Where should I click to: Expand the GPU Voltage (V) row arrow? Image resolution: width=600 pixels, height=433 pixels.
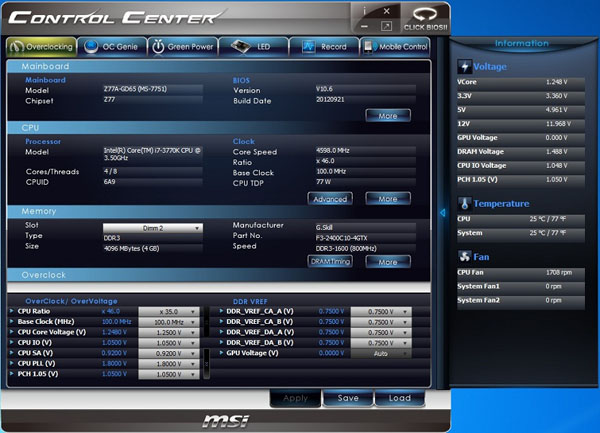click(221, 353)
